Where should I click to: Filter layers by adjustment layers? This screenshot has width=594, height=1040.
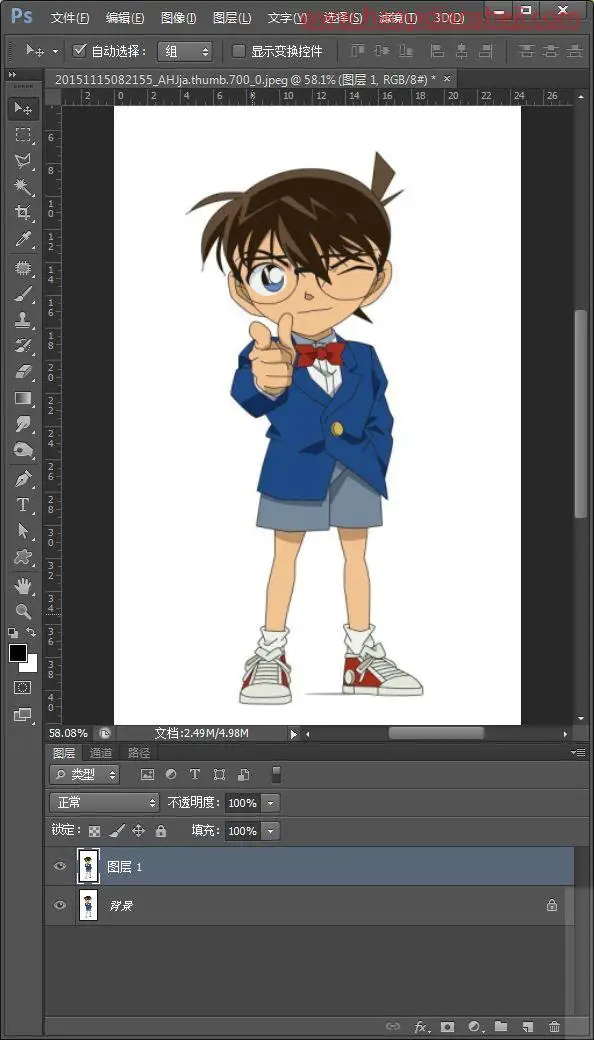click(x=171, y=774)
